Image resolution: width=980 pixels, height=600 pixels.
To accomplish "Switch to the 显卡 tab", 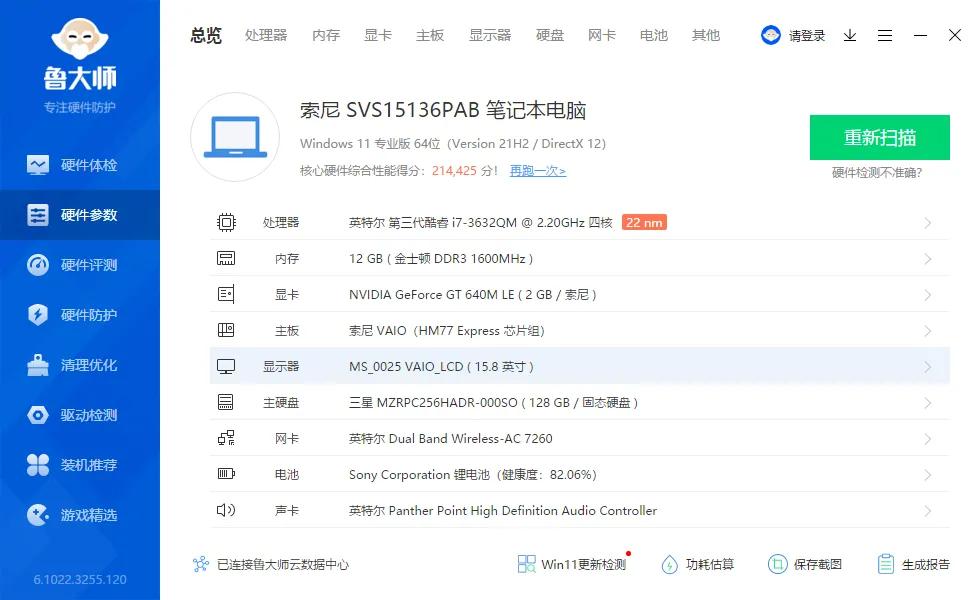I will 377,35.
